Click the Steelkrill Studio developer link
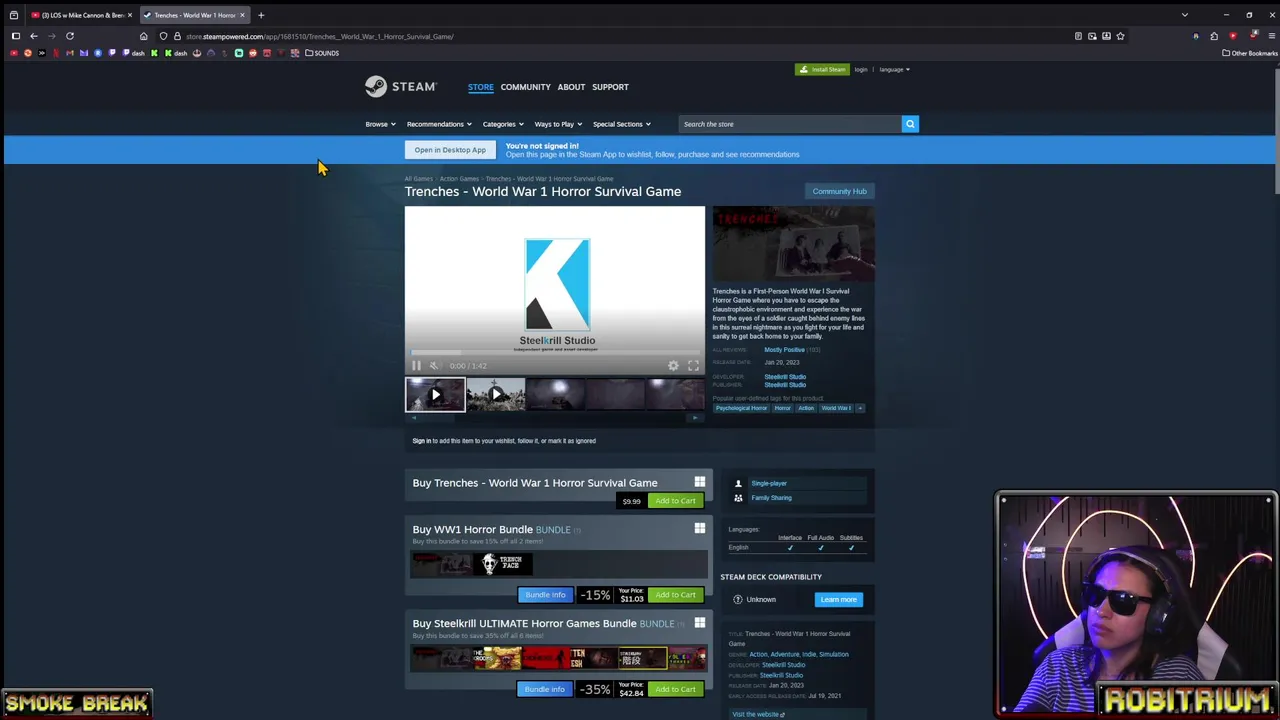The image size is (1280, 720). point(785,377)
